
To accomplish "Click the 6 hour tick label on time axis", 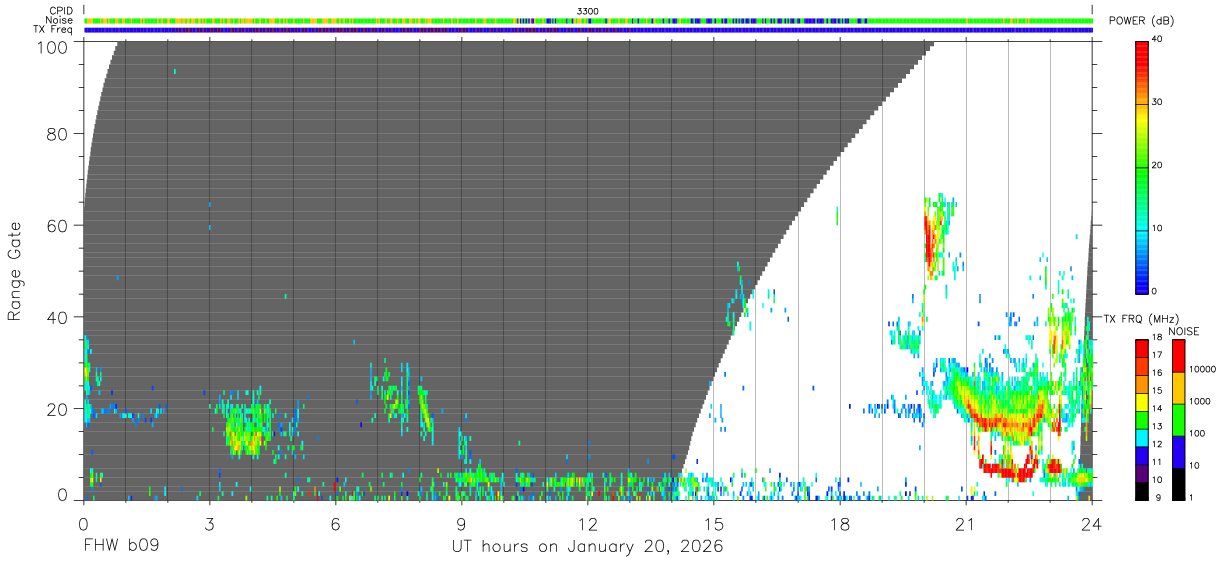I will [335, 523].
